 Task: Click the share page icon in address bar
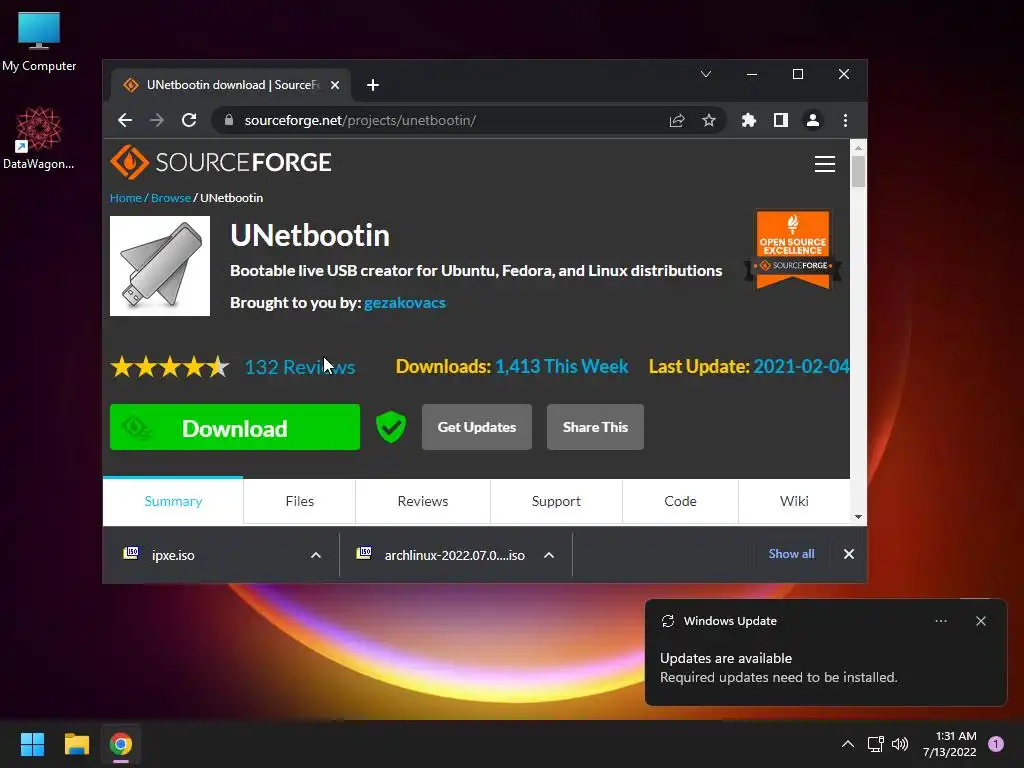[x=677, y=120]
